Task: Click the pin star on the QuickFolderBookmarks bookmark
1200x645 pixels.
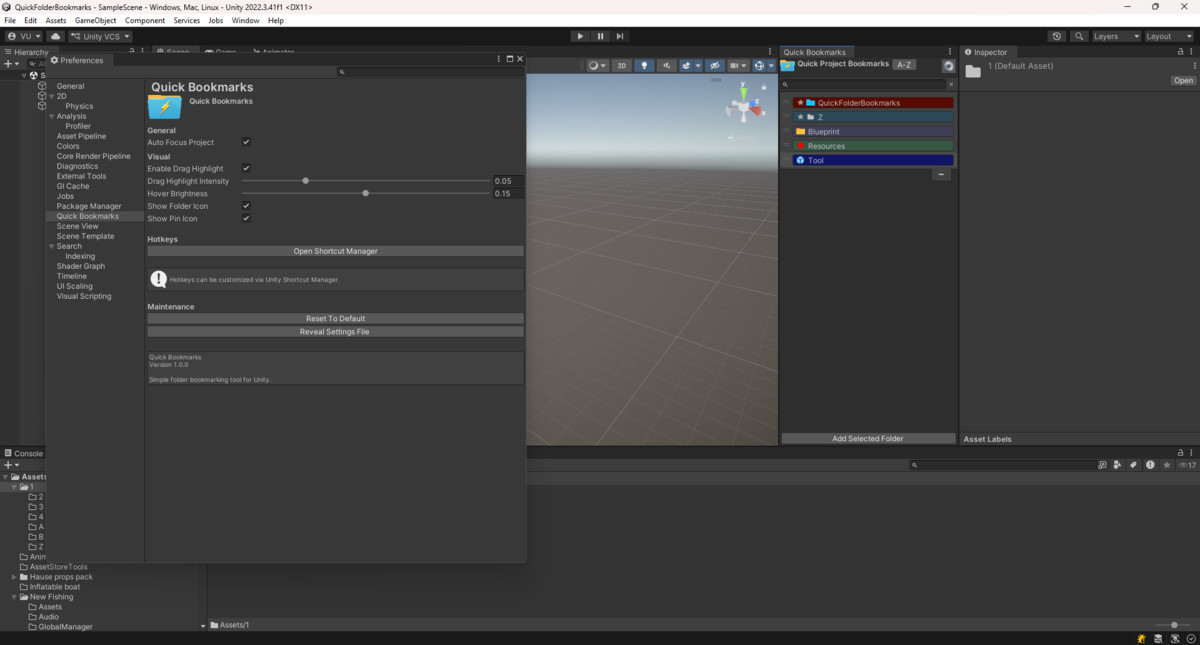Action: pyautogui.click(x=800, y=103)
